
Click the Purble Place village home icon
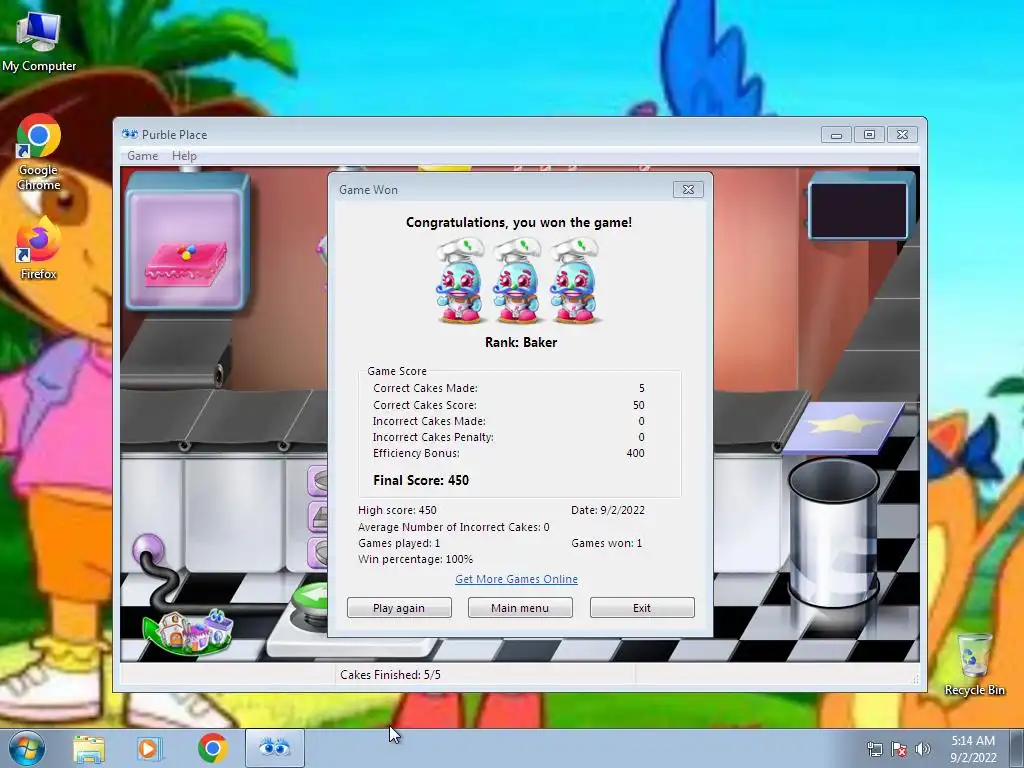[x=189, y=632]
